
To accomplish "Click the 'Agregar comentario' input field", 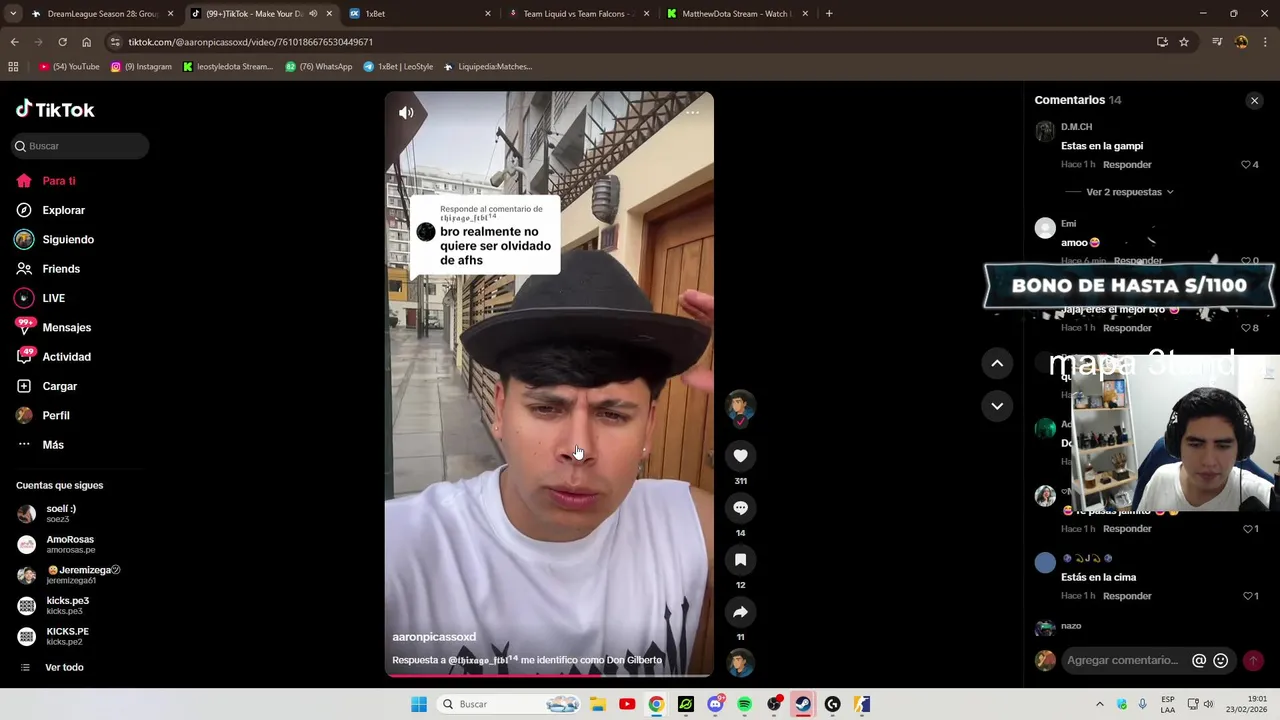I will point(1124,660).
